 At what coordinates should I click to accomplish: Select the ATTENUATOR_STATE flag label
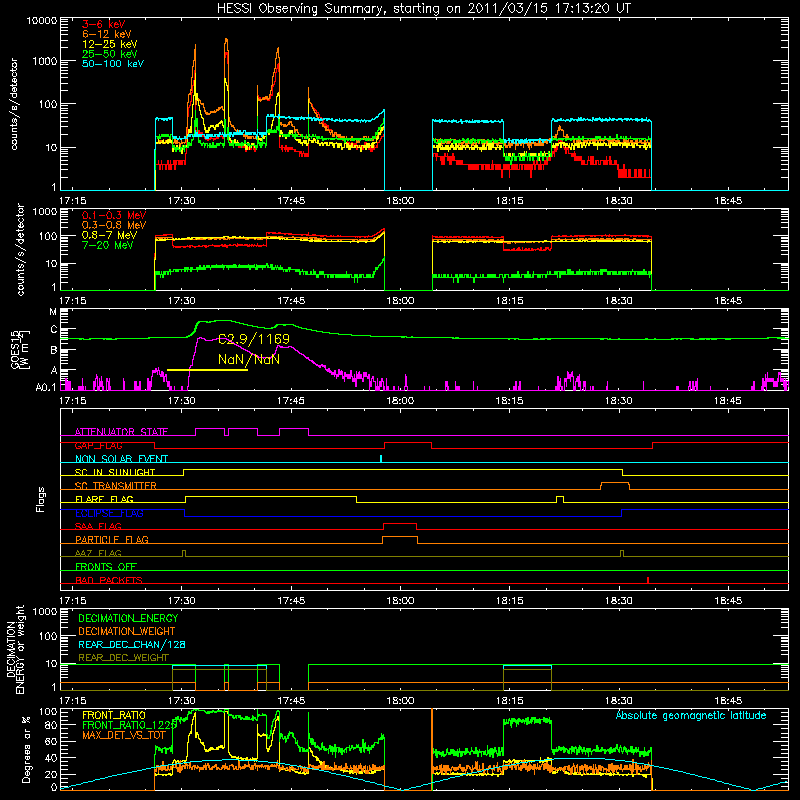click(121, 432)
